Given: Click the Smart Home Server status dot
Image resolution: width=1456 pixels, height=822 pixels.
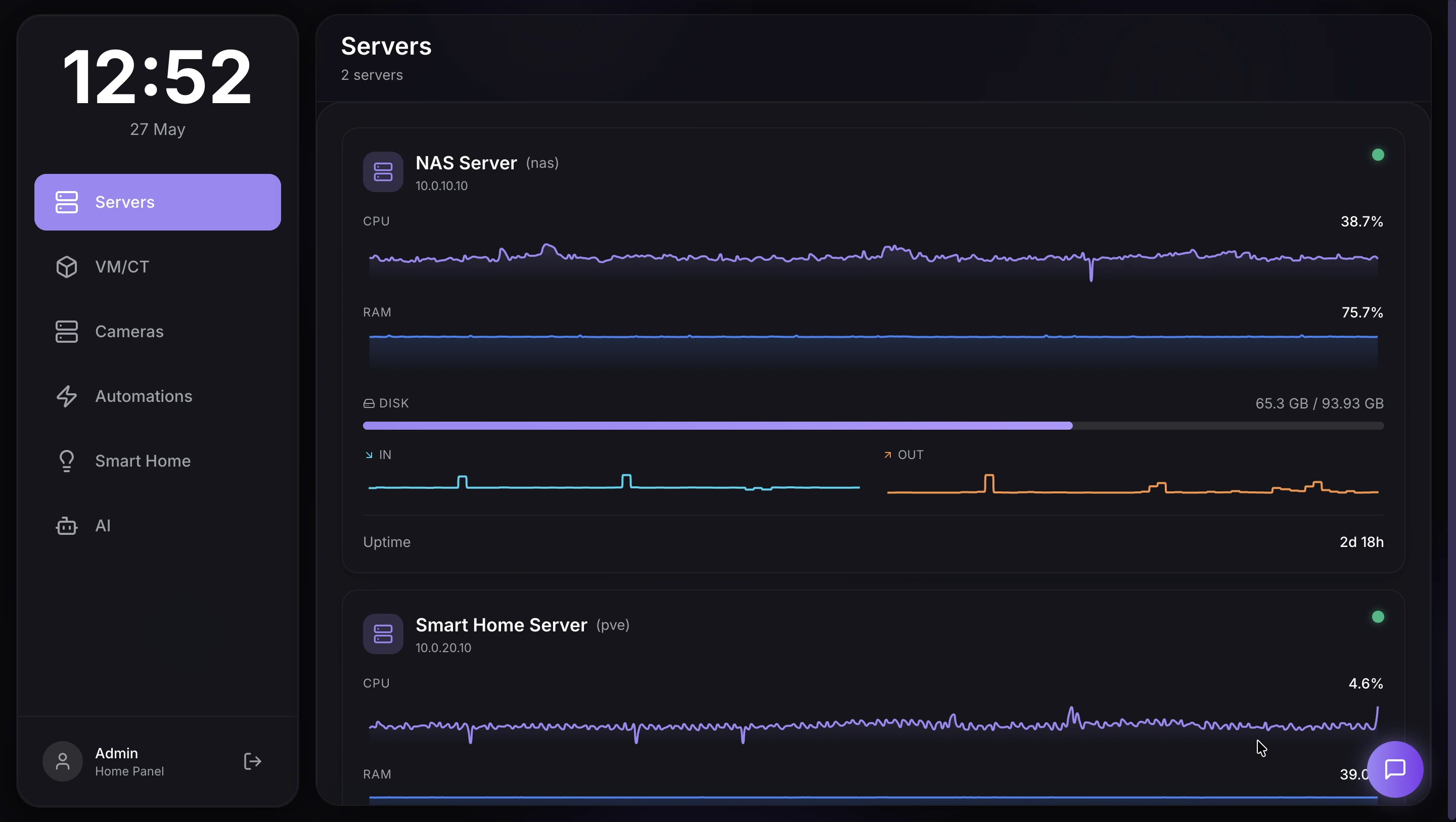Looking at the screenshot, I should point(1378,617).
